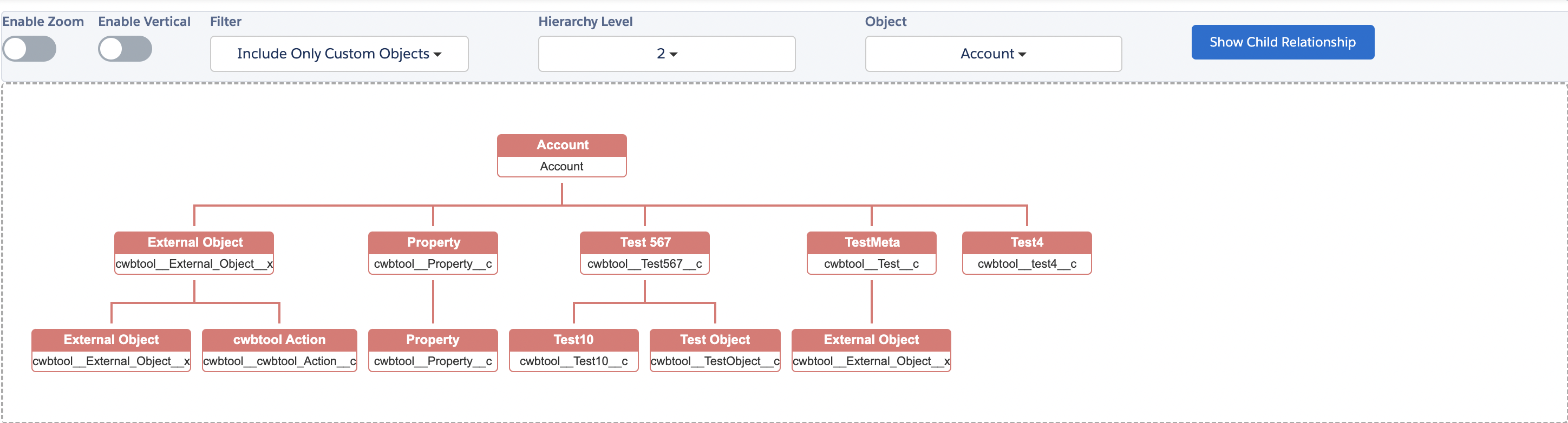The height and width of the screenshot is (423, 1568).
Task: Open the Object dropdown set to Account
Action: (993, 54)
